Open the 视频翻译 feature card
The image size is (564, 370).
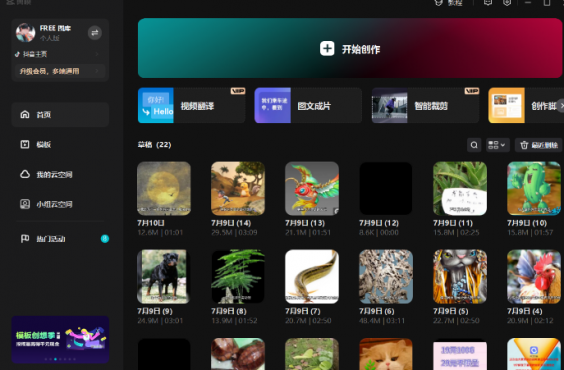(192, 105)
